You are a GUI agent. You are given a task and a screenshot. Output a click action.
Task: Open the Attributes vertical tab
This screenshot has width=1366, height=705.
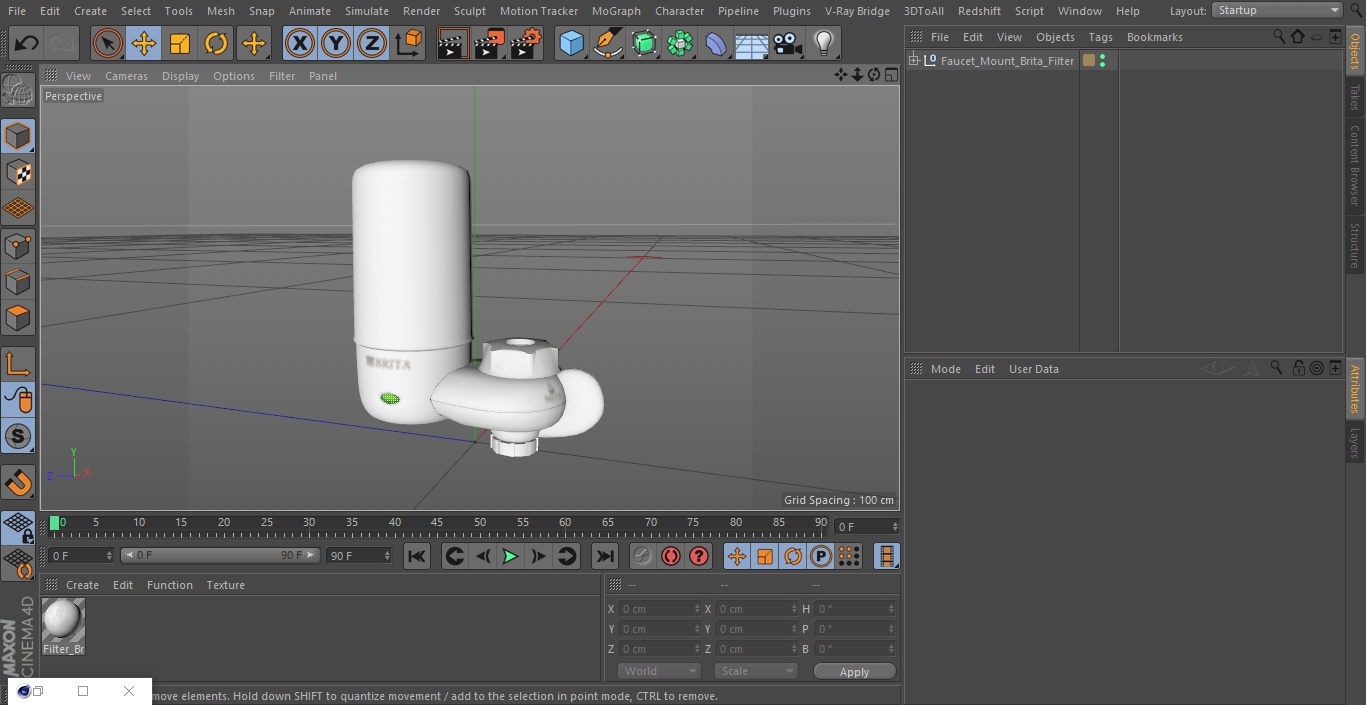tap(1355, 389)
